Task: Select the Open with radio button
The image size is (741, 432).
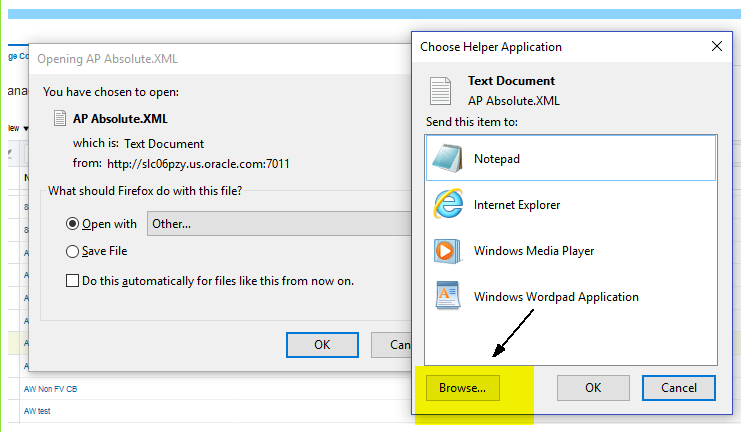Action: coord(72,224)
